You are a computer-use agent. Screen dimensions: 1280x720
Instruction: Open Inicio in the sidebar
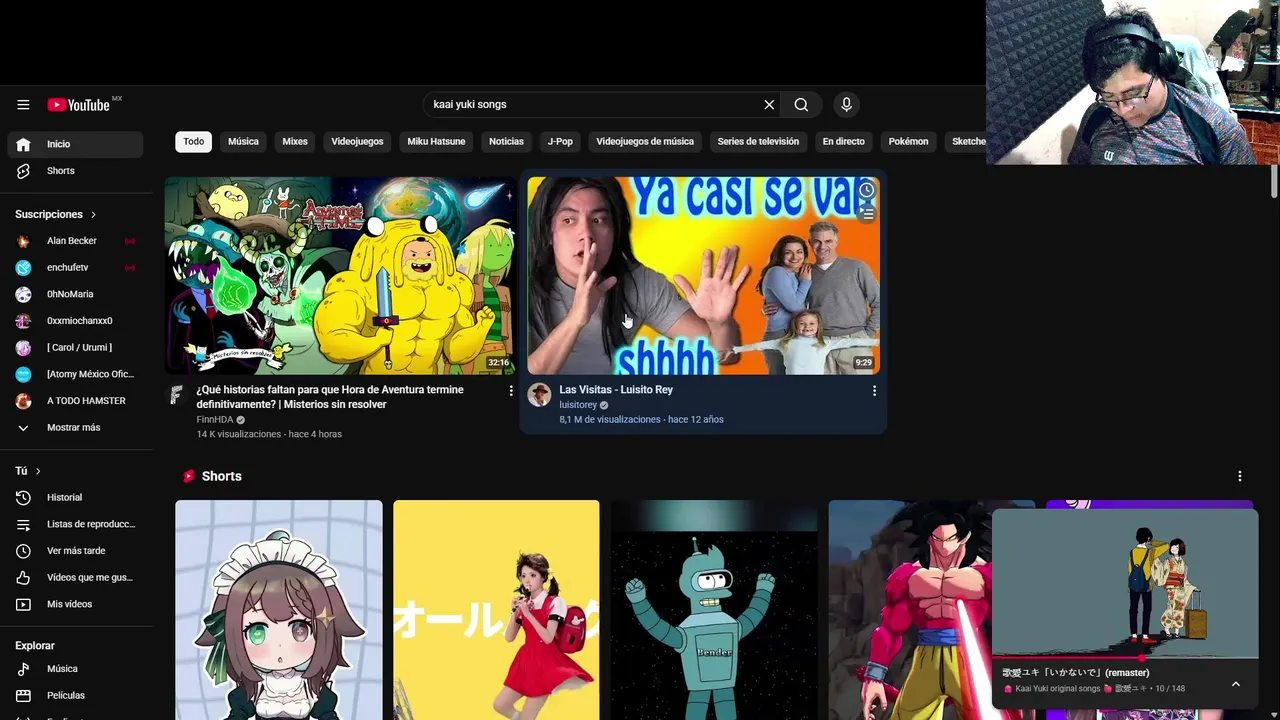point(76,144)
